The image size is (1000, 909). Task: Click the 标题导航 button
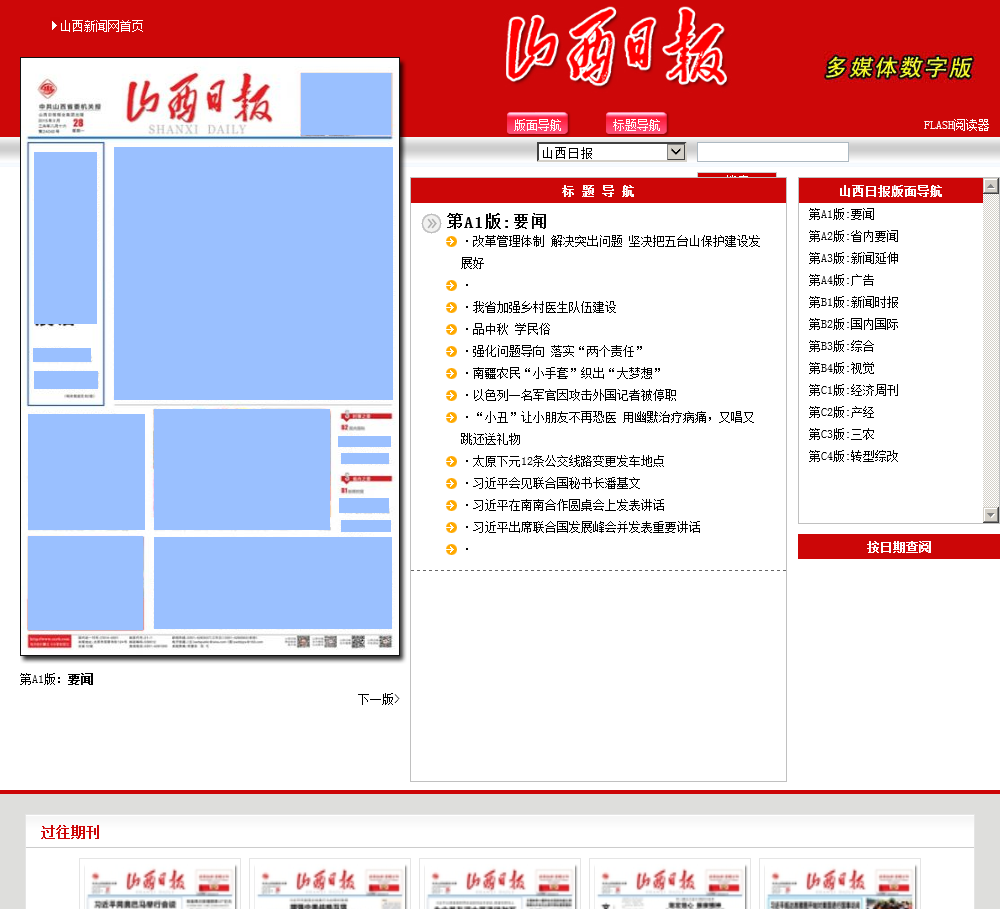pyautogui.click(x=636, y=124)
